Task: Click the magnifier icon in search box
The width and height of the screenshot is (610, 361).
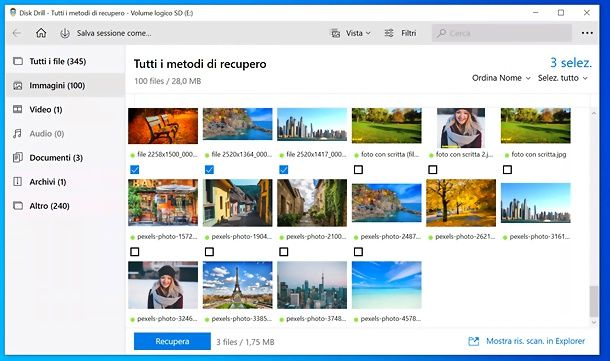Action: tap(442, 33)
